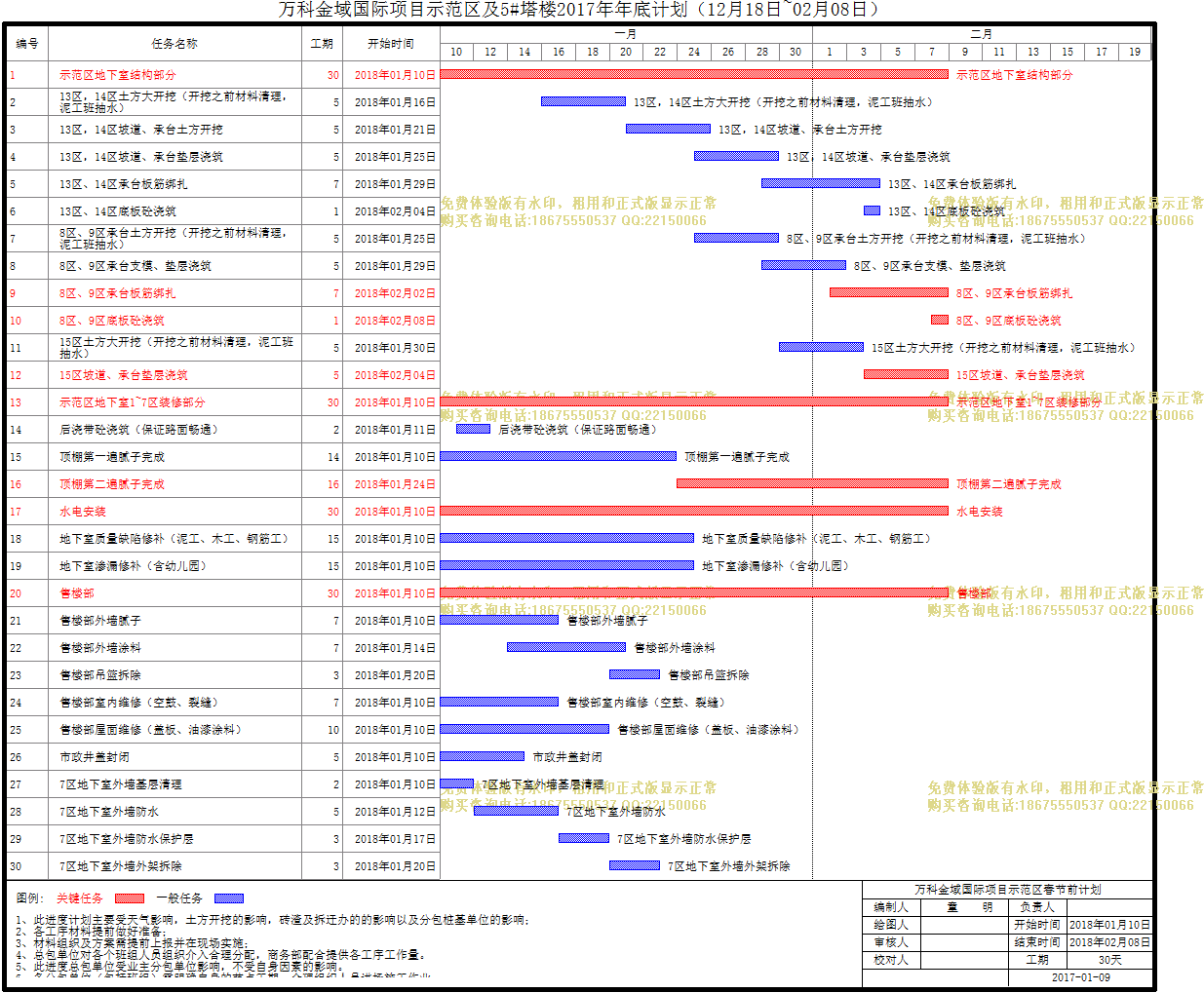Click the blue bar for 售楼部外墙腻子
Viewport: 1204px width, 993px height.
(x=499, y=620)
